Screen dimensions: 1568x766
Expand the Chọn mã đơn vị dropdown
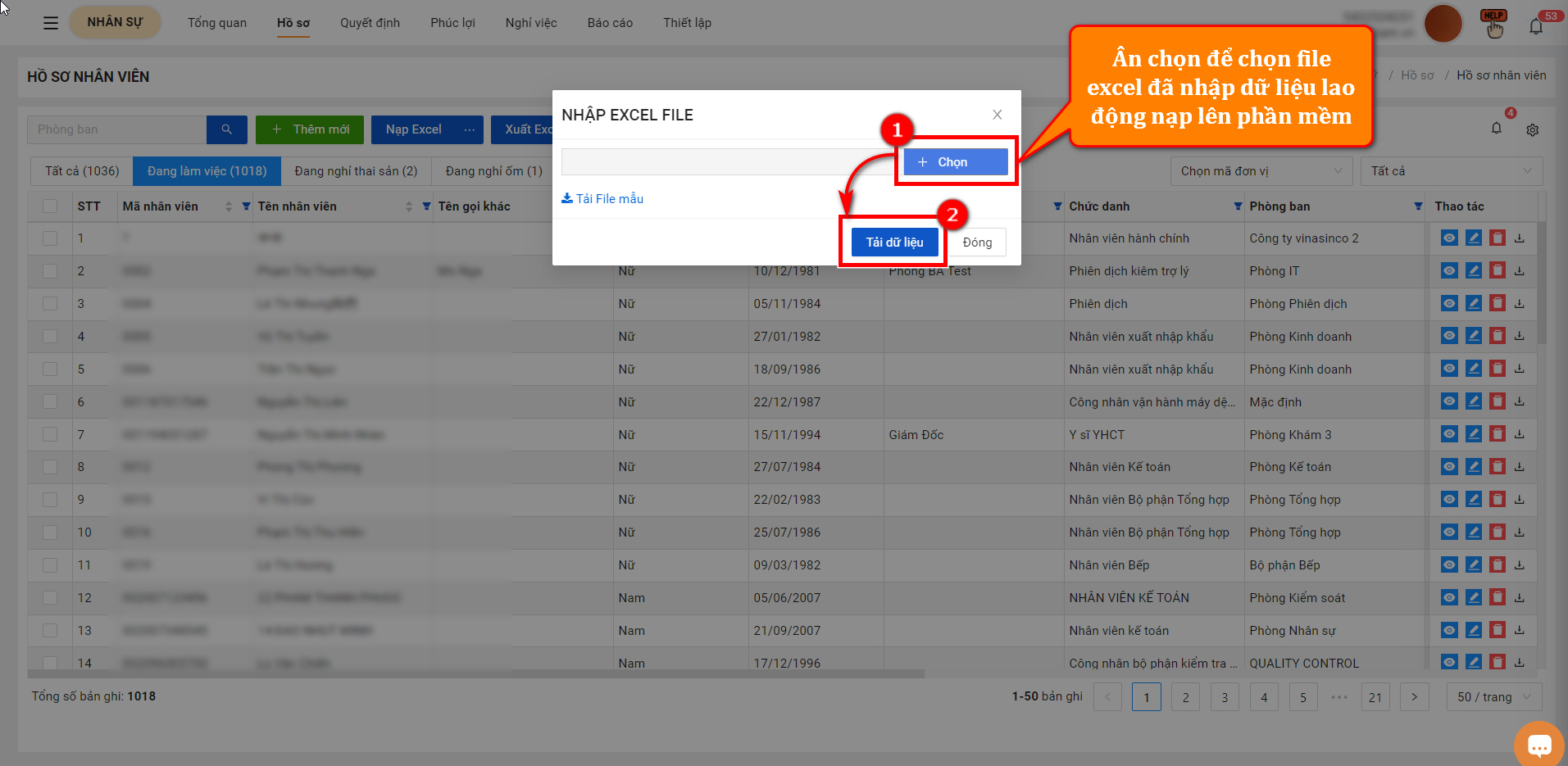tap(1261, 171)
